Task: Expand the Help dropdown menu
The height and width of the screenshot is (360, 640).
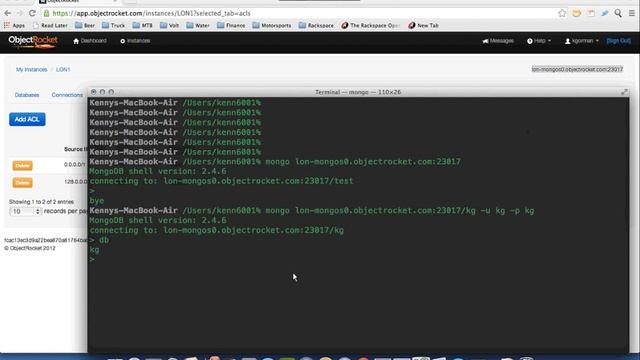Action: click(x=539, y=41)
